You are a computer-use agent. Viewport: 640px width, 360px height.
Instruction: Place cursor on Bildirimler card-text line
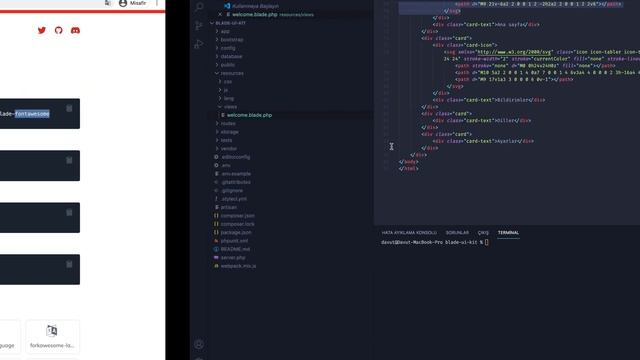489,100
